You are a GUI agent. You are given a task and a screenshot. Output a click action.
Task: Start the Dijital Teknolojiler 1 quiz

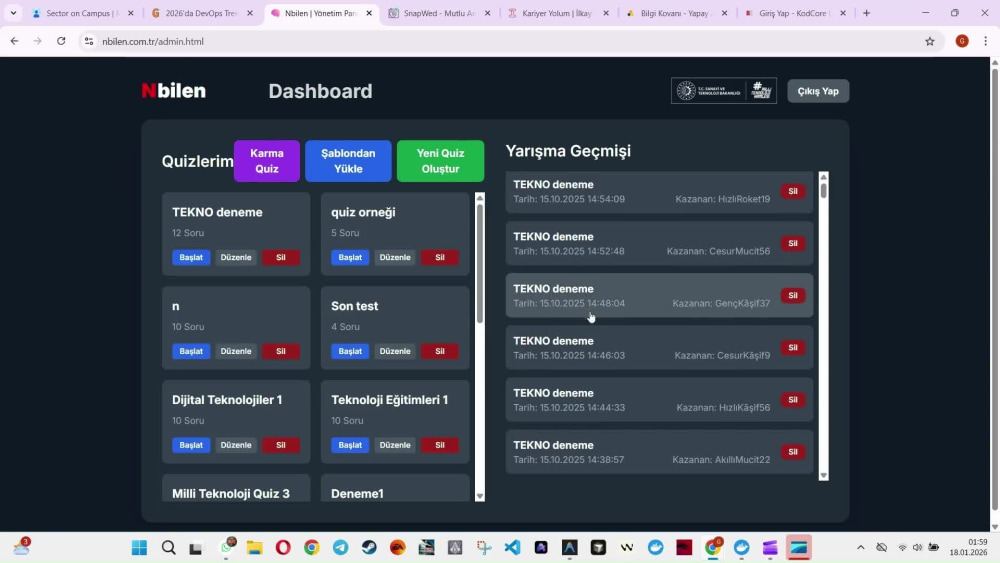coord(191,444)
